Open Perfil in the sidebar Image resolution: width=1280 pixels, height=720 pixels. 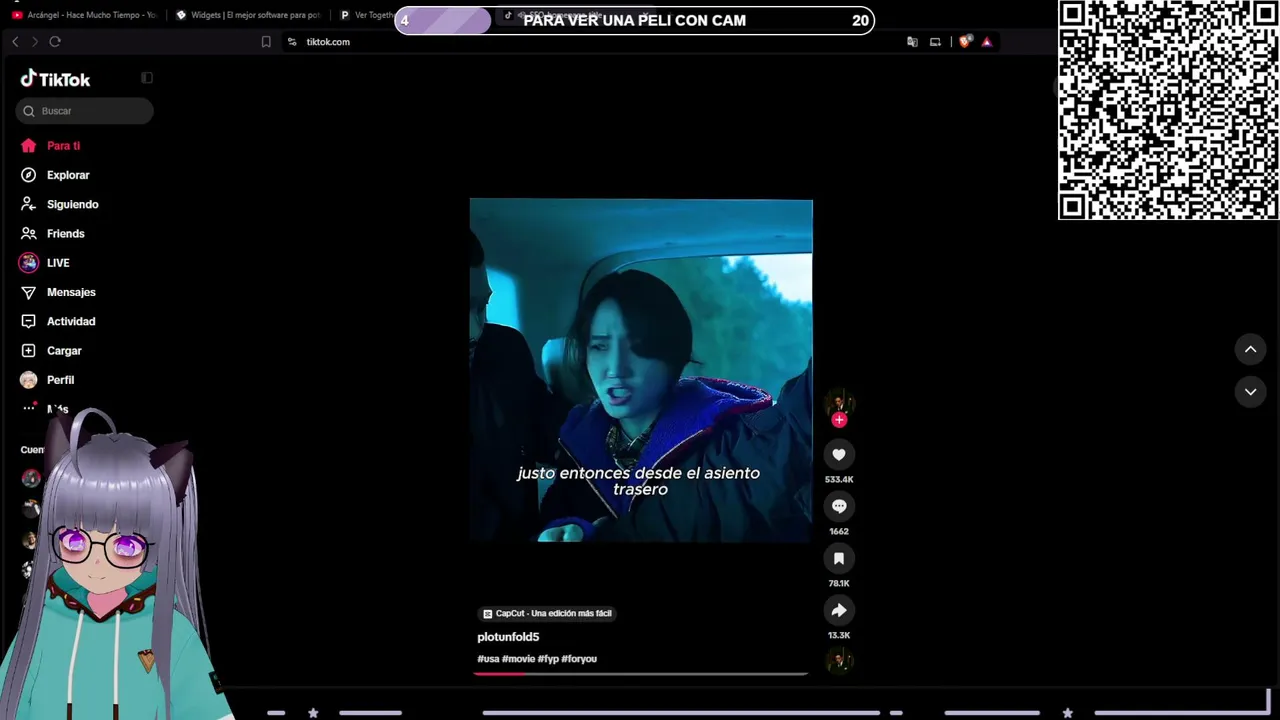(60, 380)
